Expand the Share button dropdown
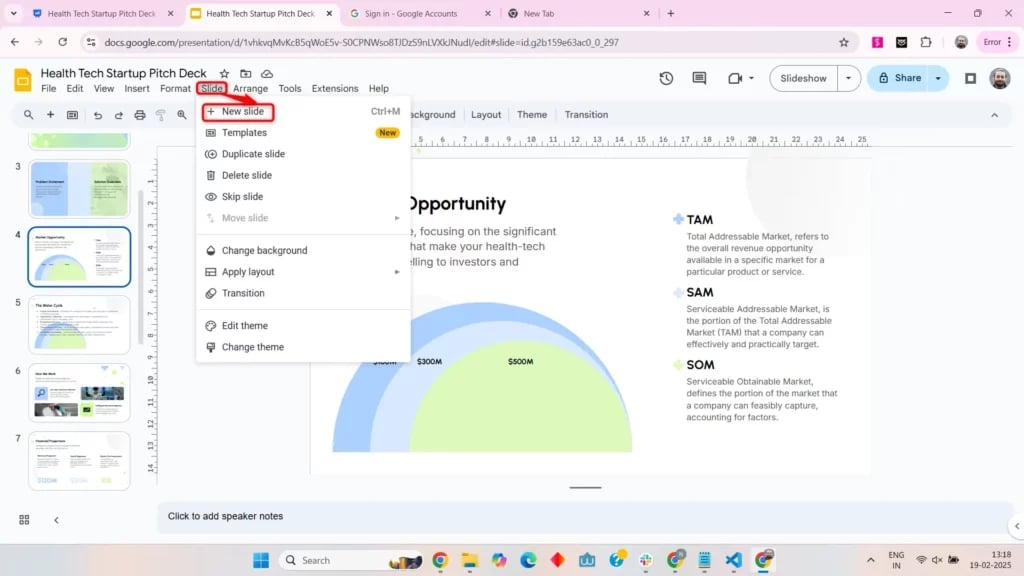The image size is (1024, 576). (937, 78)
